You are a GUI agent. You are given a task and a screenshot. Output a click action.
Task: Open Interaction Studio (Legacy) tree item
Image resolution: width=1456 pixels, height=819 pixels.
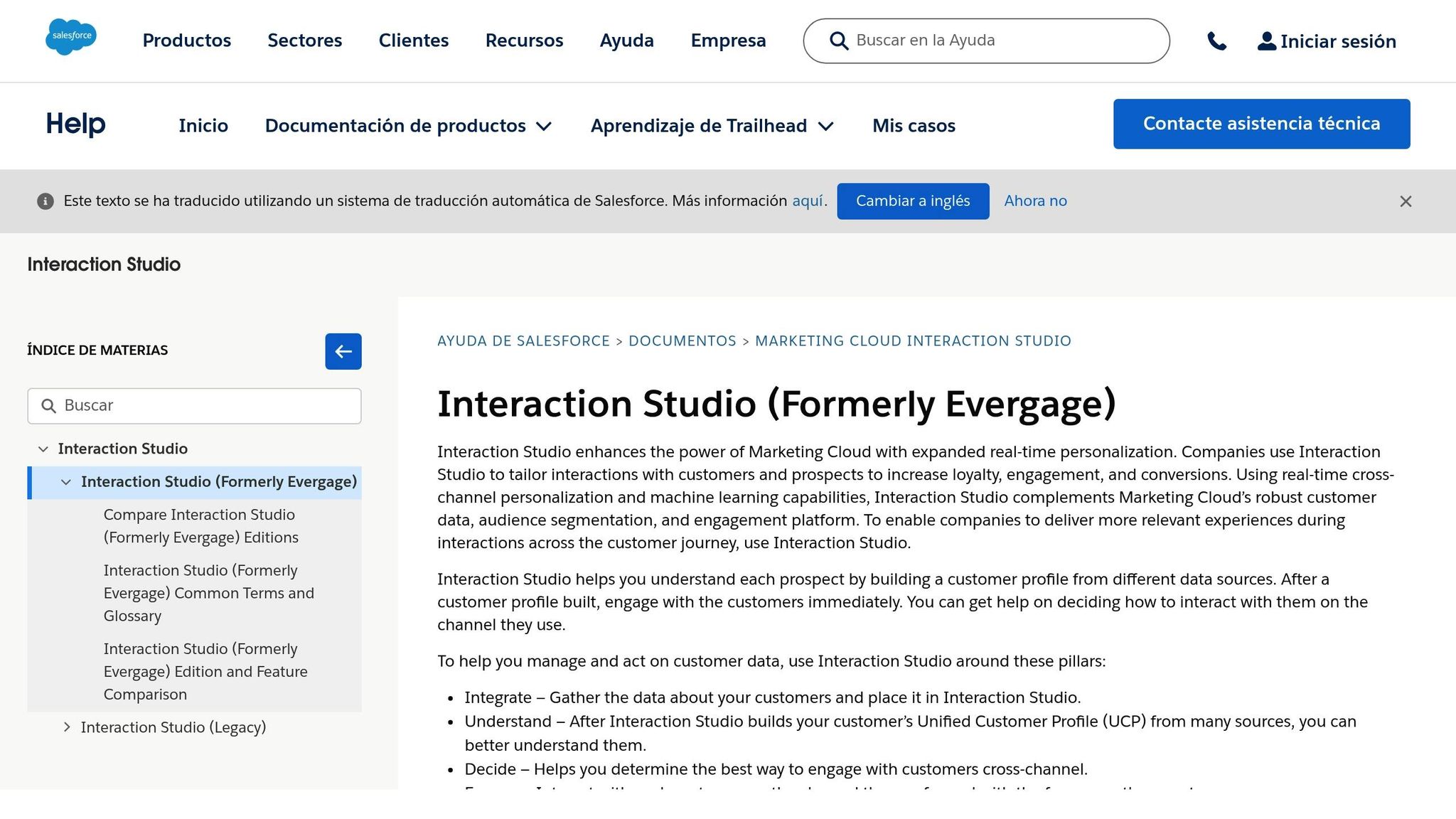click(x=173, y=727)
